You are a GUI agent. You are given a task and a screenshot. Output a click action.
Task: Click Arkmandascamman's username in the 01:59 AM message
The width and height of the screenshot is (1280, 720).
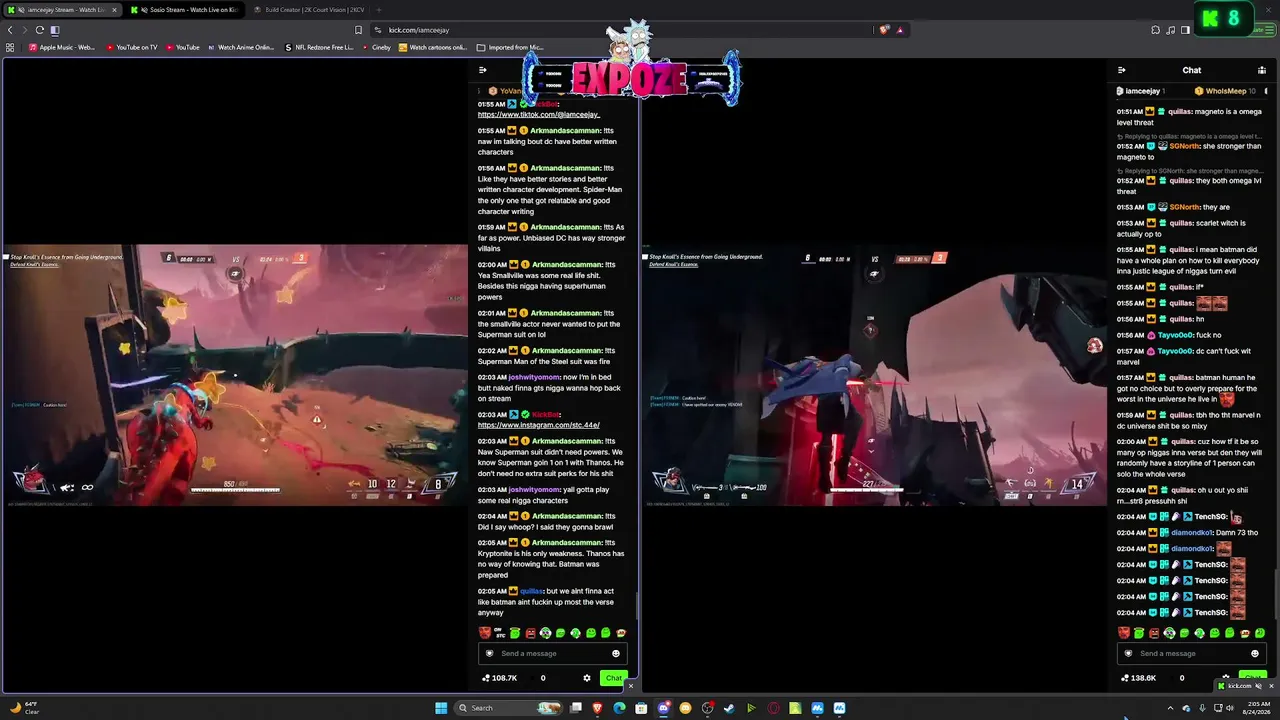point(566,227)
